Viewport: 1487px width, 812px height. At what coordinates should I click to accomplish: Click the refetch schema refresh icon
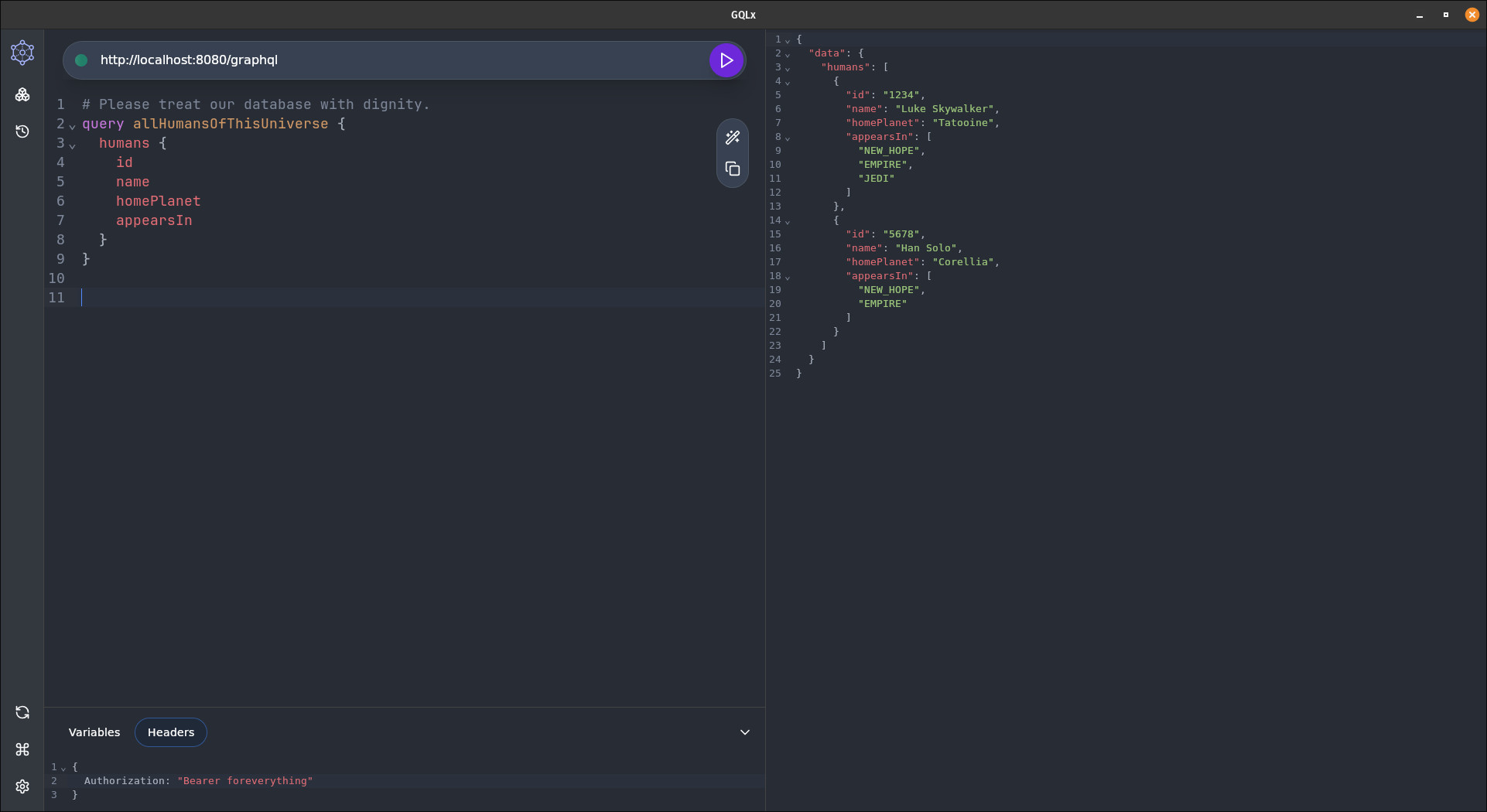[x=22, y=712]
